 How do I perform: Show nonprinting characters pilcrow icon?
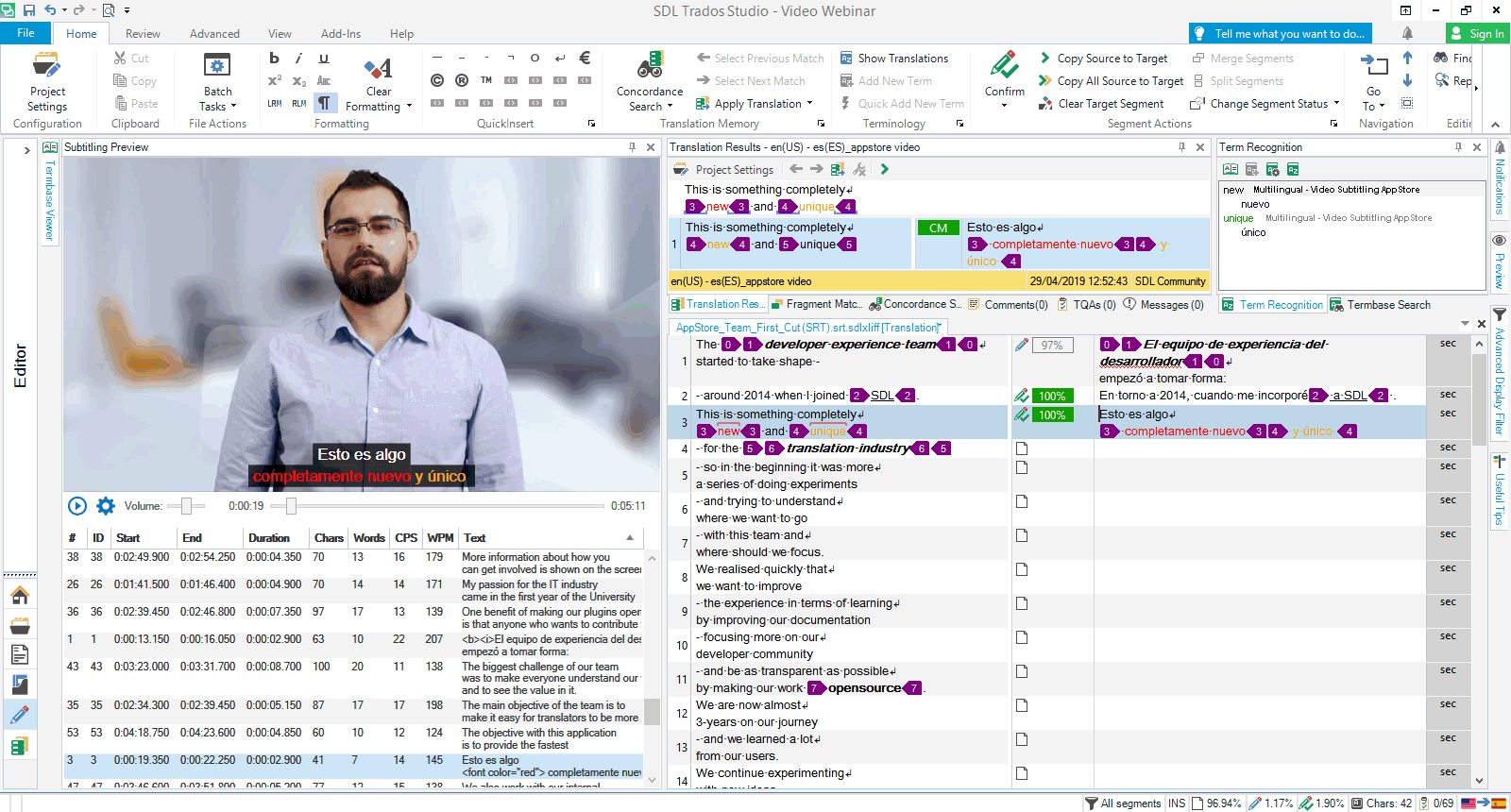[324, 103]
